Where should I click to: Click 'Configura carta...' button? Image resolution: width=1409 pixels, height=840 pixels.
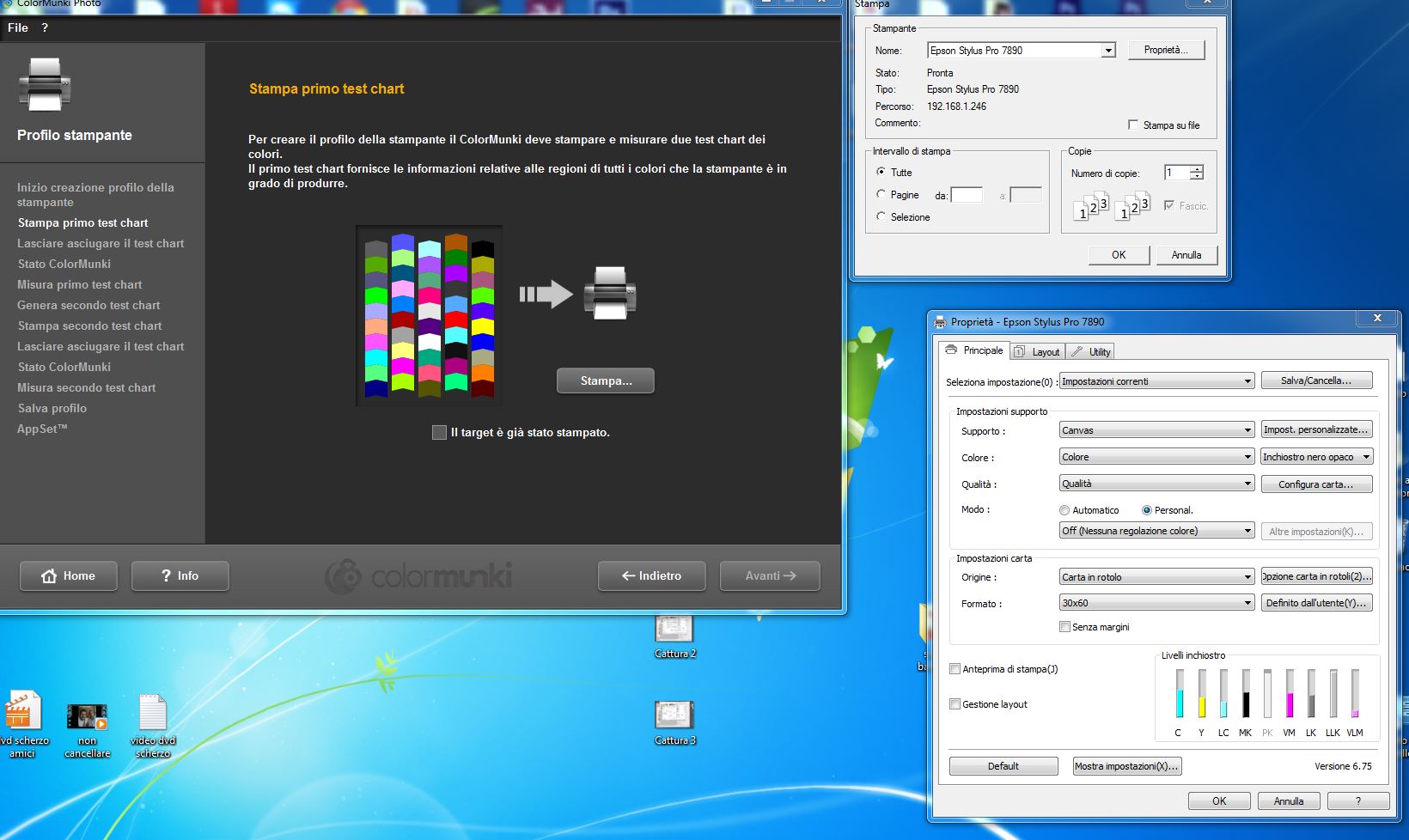(x=1316, y=484)
